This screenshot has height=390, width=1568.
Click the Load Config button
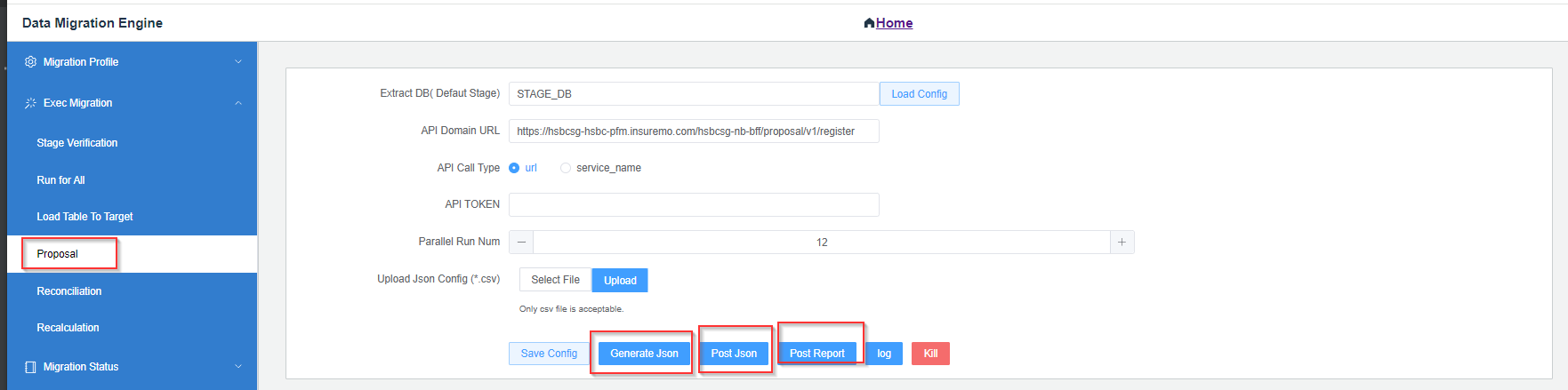tap(920, 94)
